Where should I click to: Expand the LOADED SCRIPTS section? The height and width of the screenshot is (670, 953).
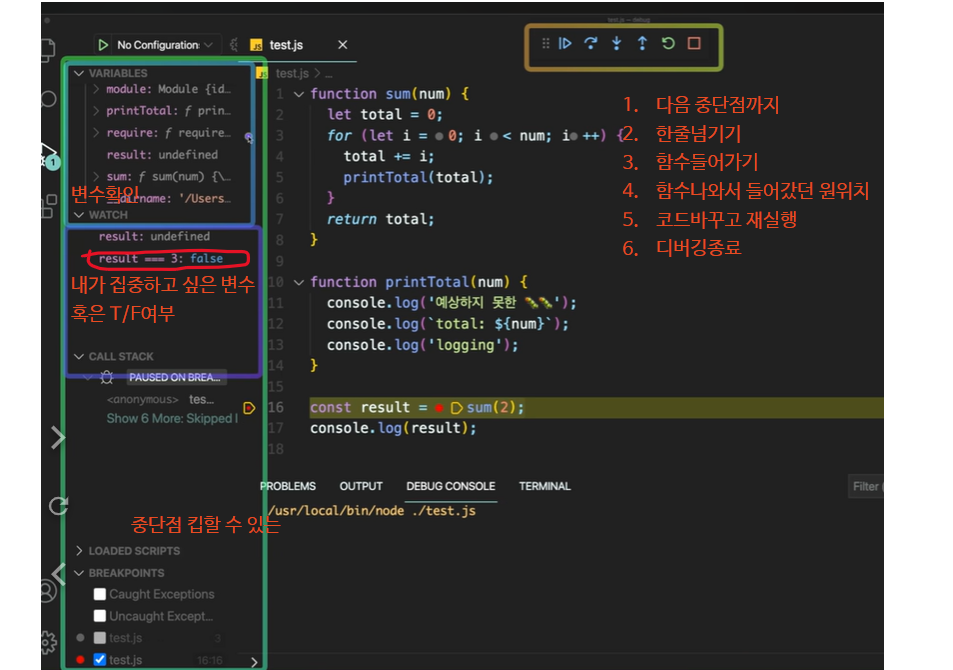click(78, 550)
